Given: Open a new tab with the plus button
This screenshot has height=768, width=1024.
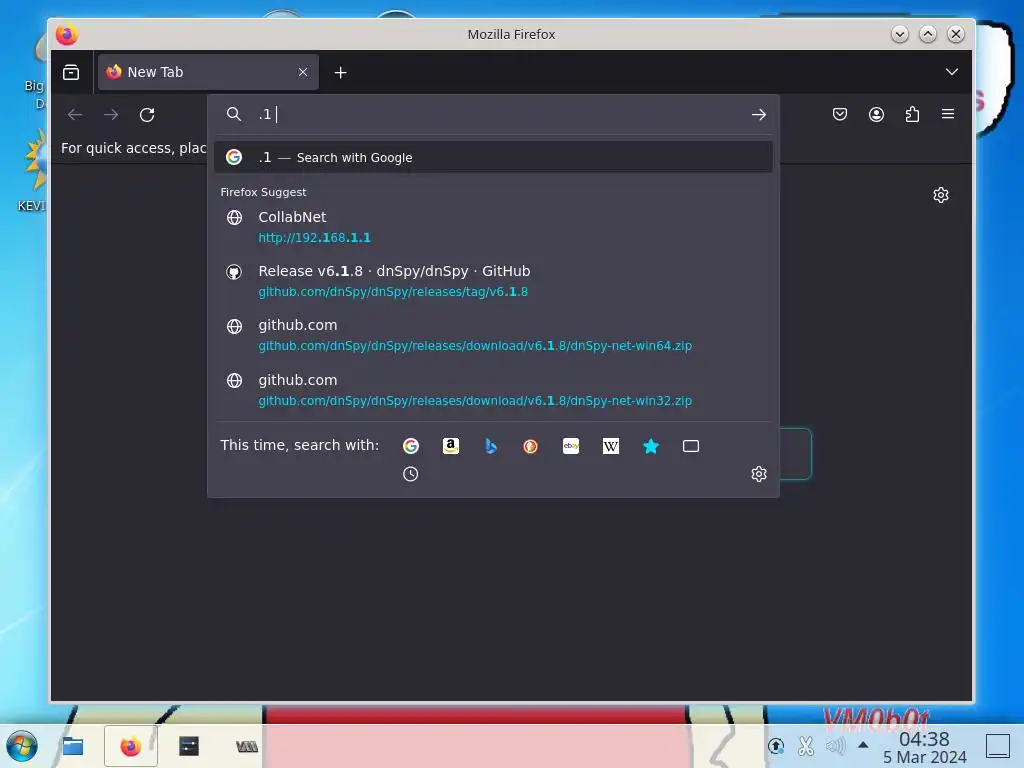Looking at the screenshot, I should point(340,72).
